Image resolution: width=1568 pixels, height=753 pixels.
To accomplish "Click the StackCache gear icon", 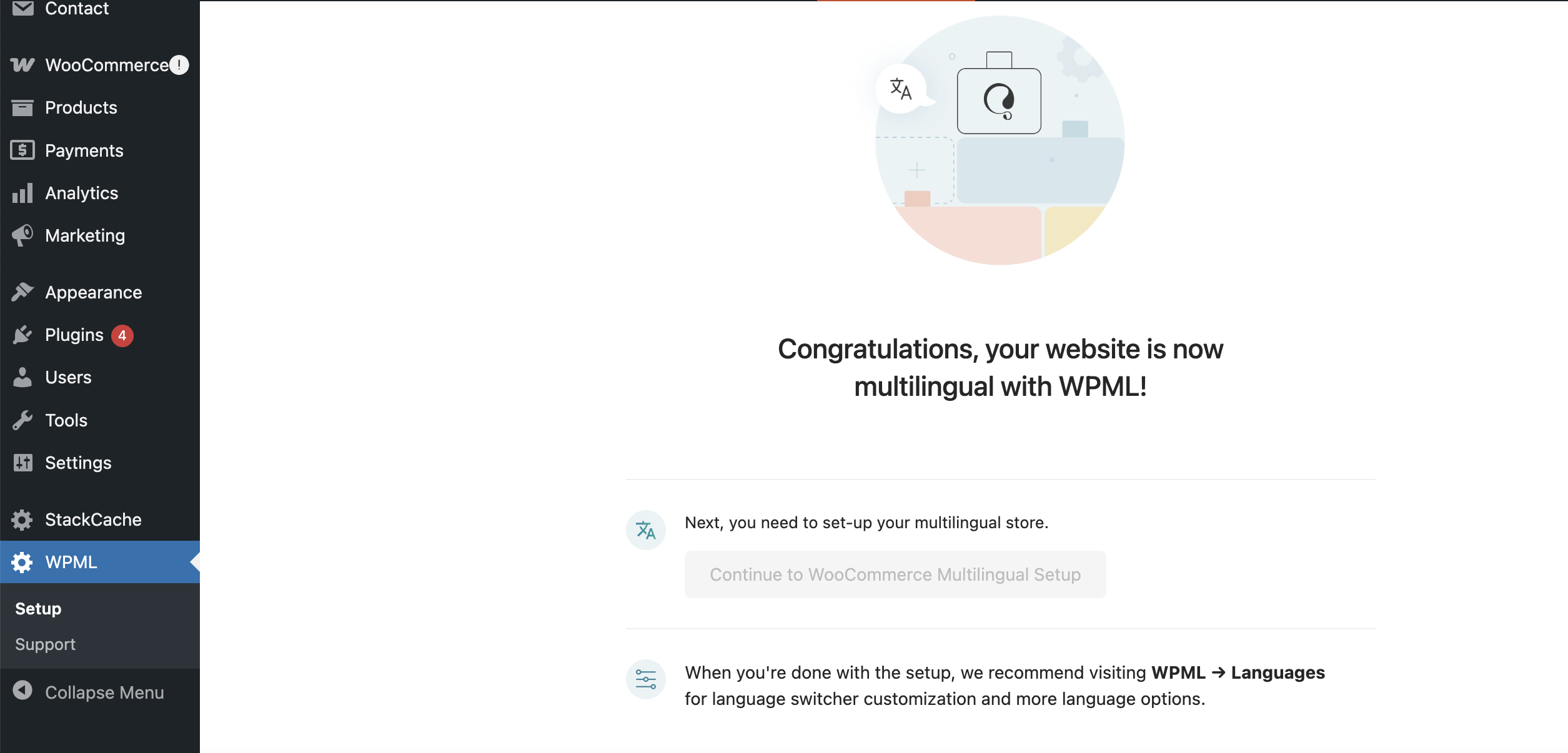I will 22,519.
